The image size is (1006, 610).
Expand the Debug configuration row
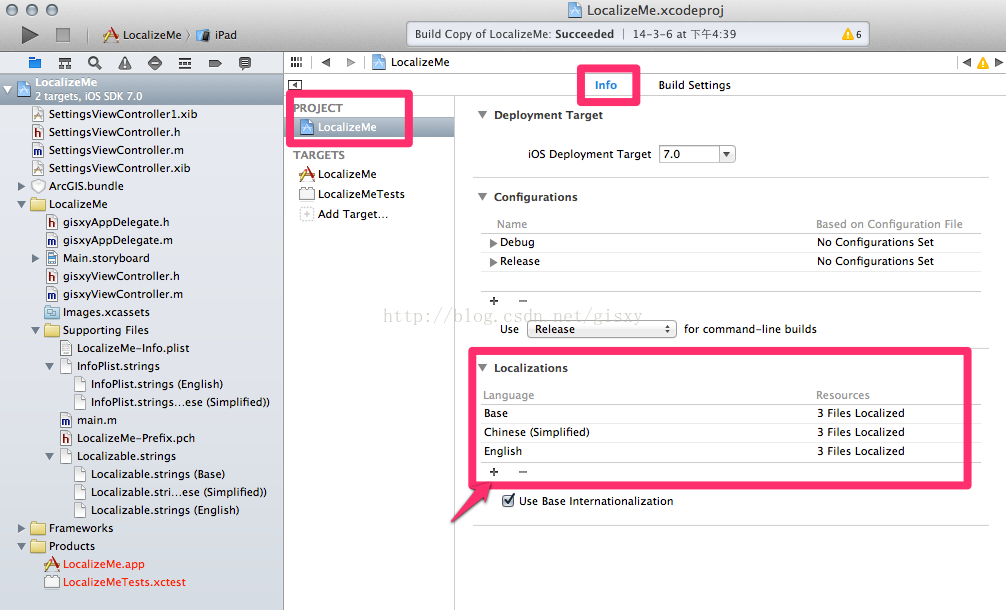point(493,242)
